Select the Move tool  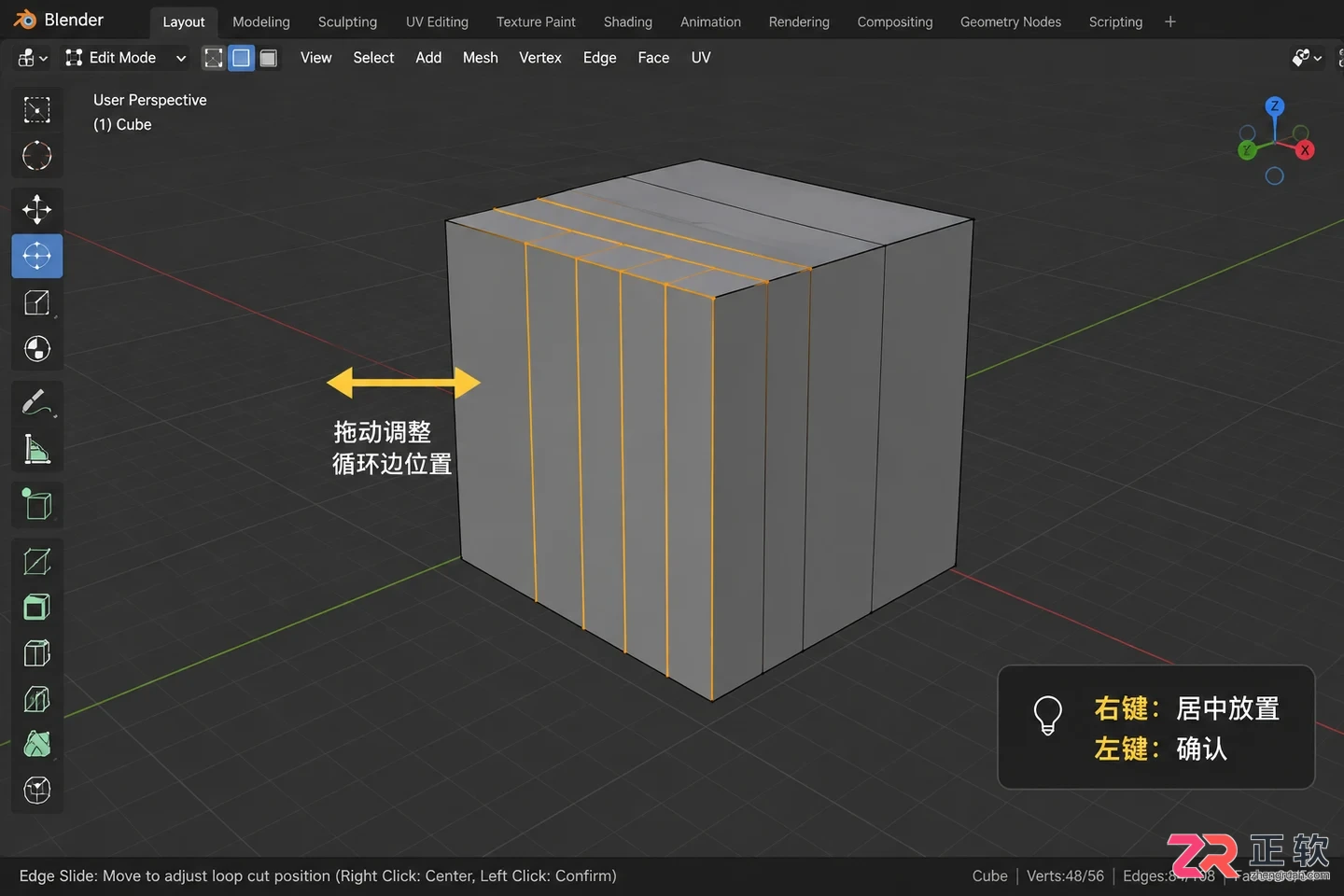(x=37, y=210)
